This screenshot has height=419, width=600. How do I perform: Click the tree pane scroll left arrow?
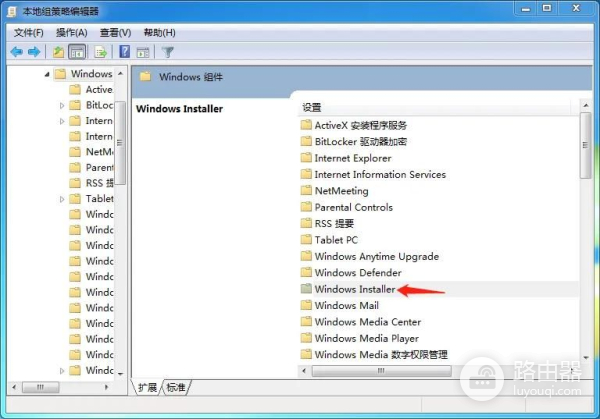coord(14,387)
